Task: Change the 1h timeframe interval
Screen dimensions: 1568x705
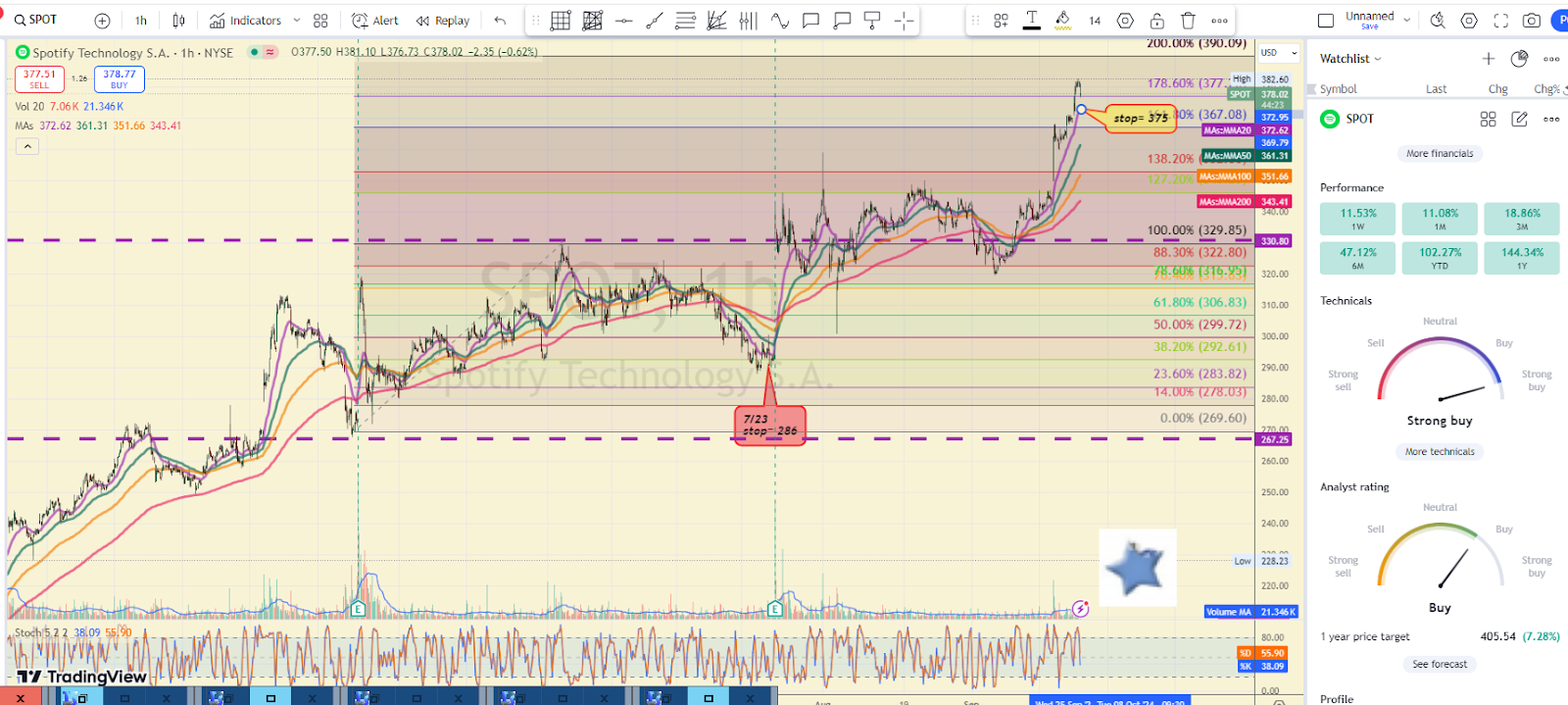Action: 141,21
